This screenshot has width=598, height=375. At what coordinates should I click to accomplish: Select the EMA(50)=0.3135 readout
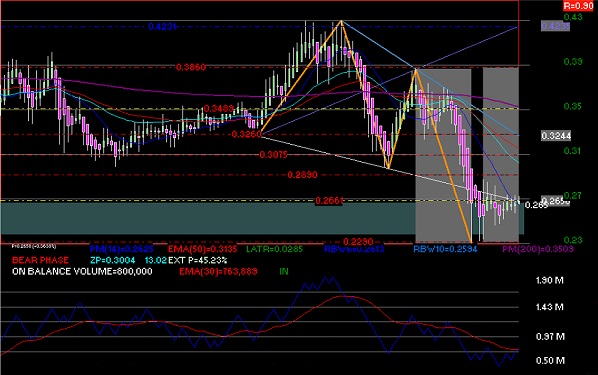point(203,249)
